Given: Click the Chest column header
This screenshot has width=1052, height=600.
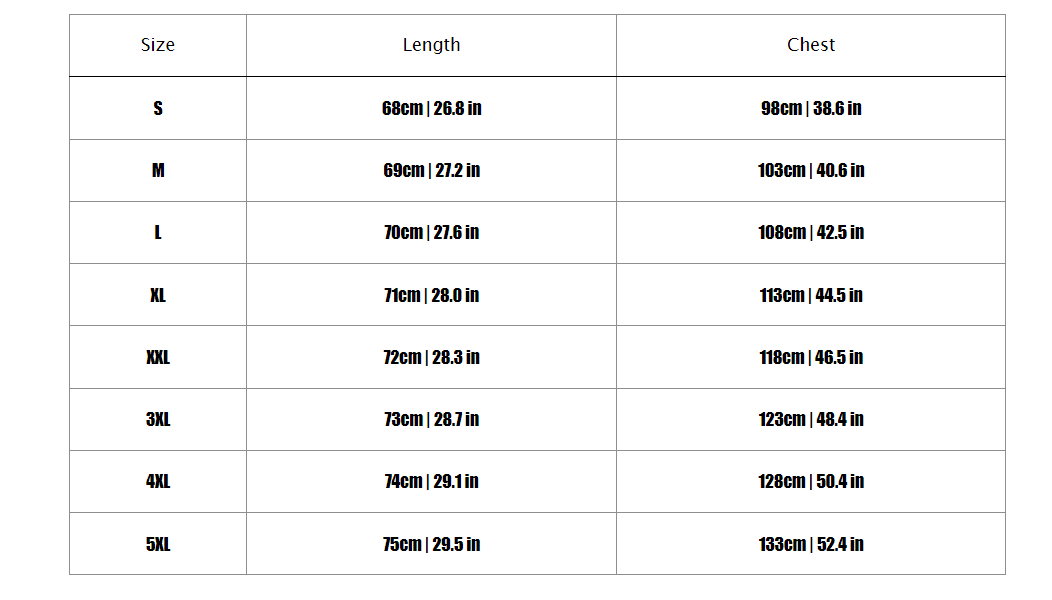Looking at the screenshot, I should tap(811, 45).
